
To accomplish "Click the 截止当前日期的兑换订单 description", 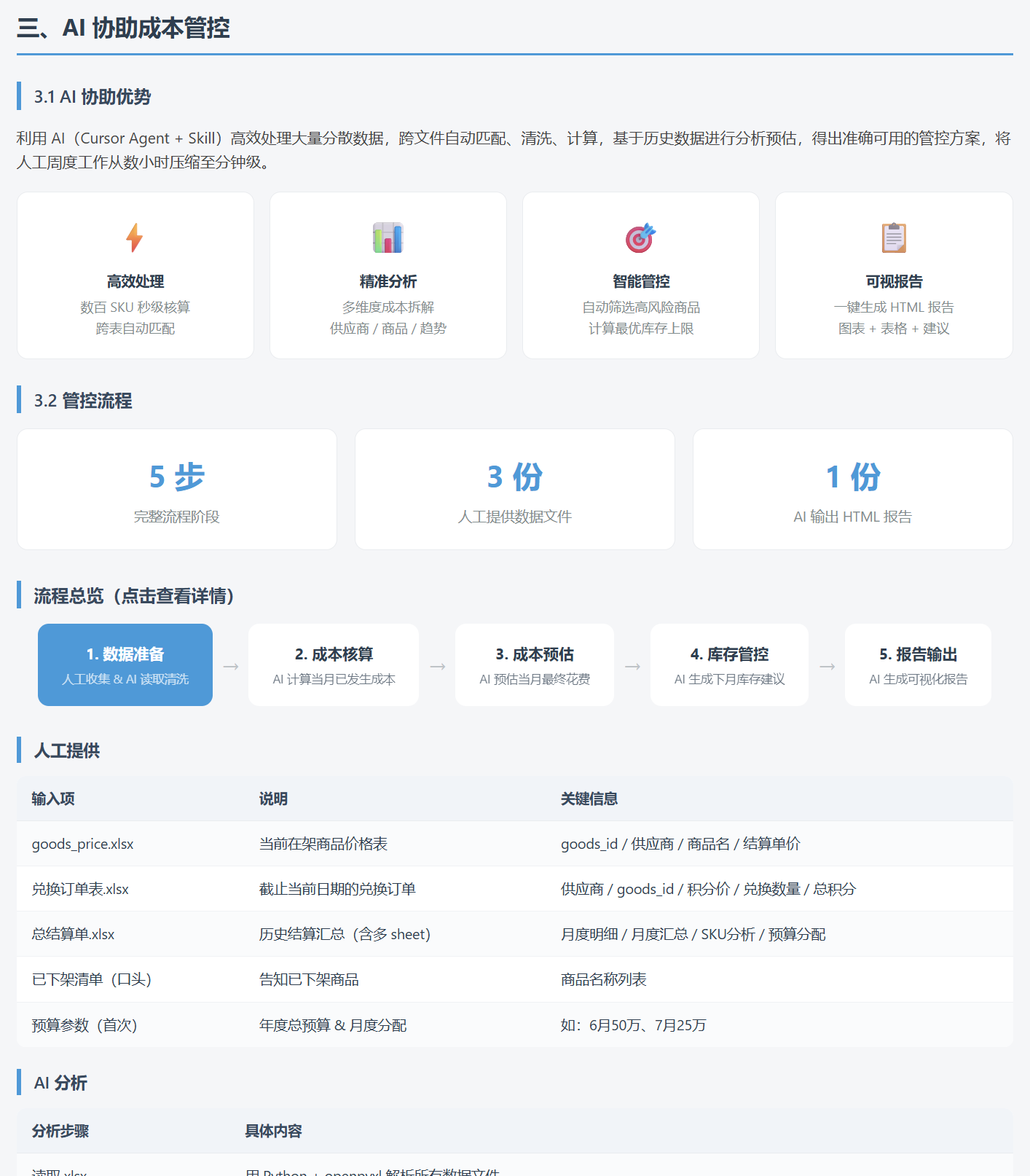I will [x=337, y=889].
